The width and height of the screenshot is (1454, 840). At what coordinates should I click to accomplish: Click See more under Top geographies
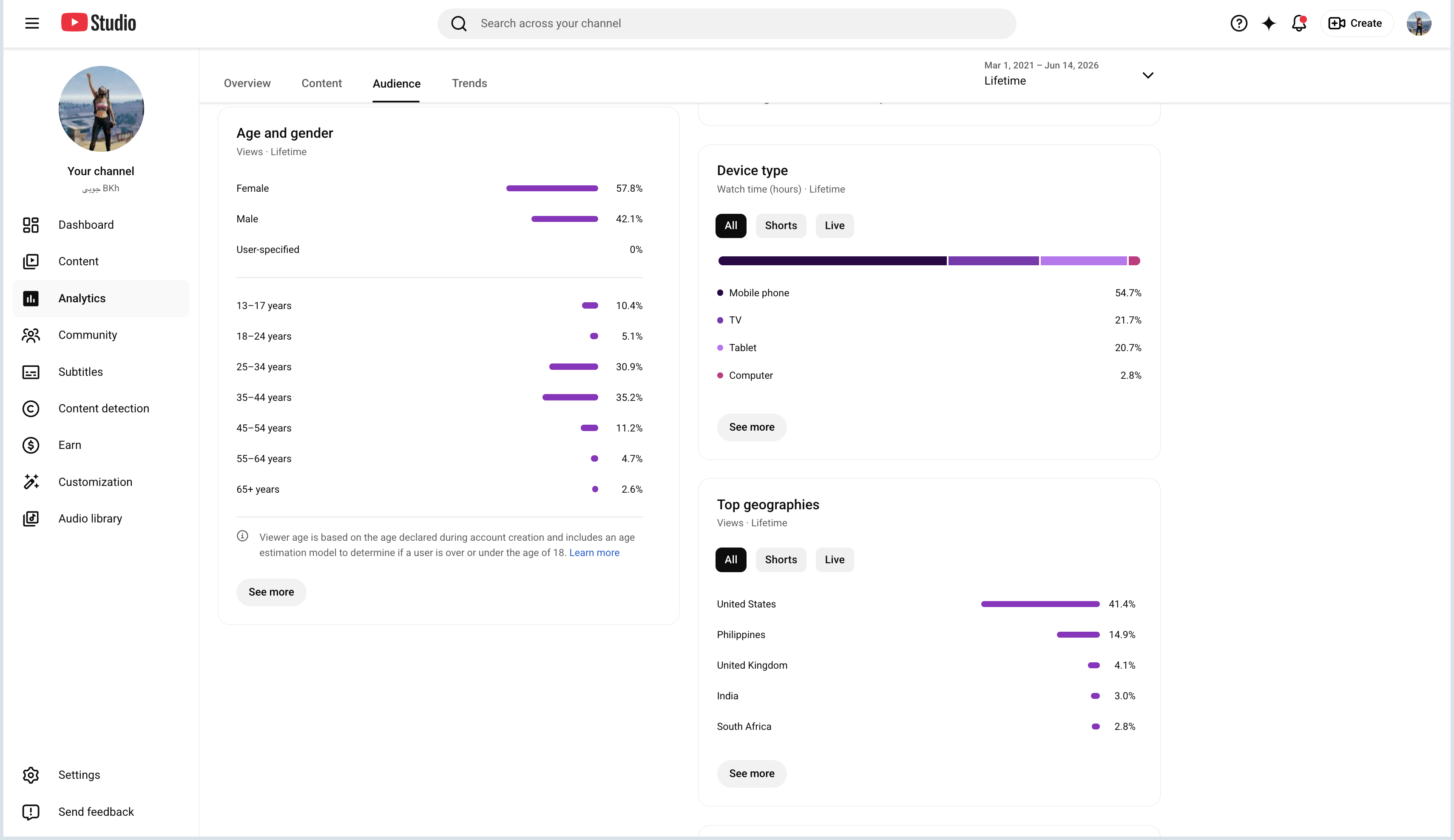tap(752, 774)
